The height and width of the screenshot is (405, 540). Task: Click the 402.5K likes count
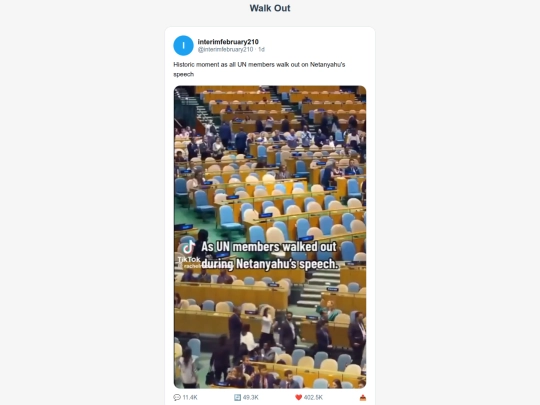[x=313, y=397]
